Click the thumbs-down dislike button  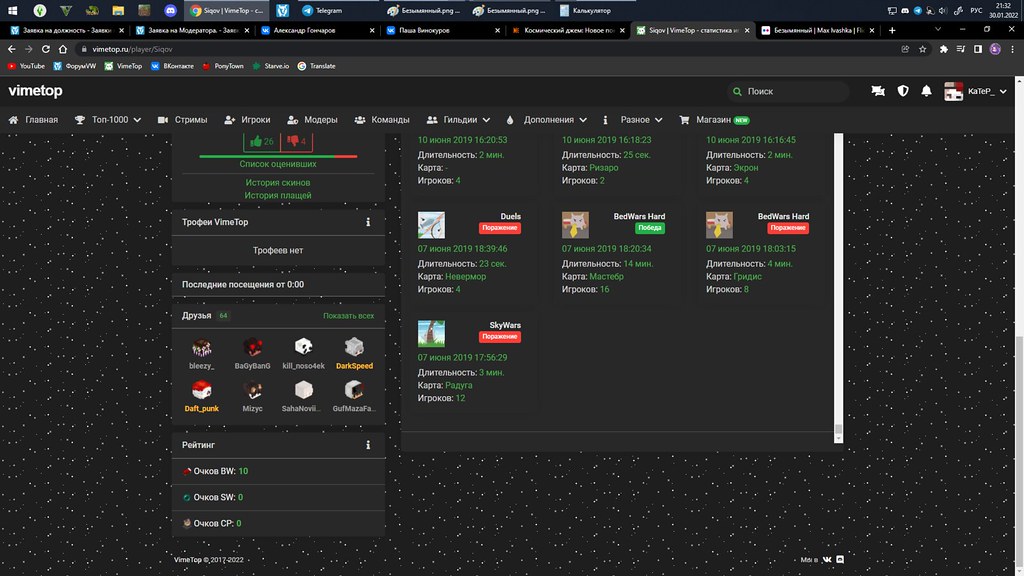[298, 141]
